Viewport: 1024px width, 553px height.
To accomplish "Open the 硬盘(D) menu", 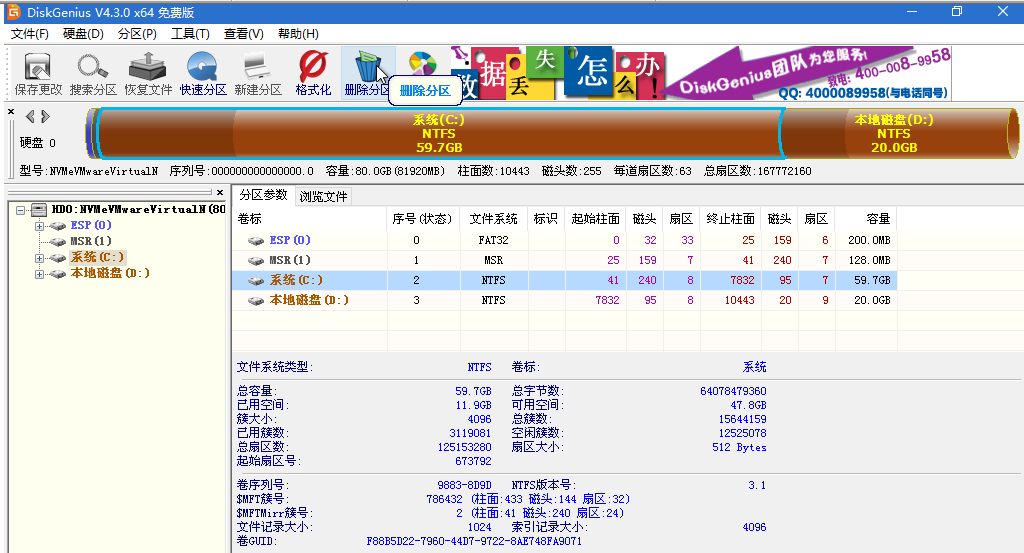I will pyautogui.click(x=83, y=34).
